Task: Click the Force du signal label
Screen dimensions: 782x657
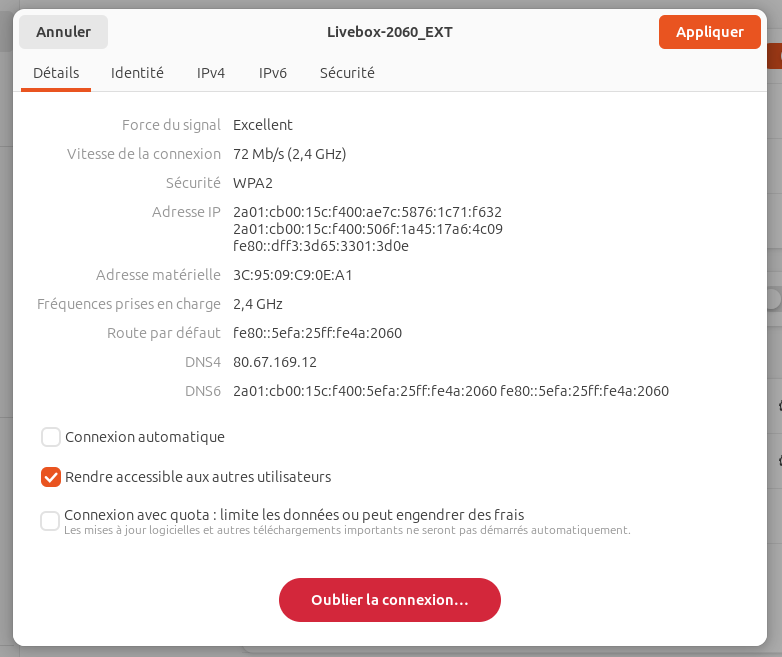Action: point(171,125)
